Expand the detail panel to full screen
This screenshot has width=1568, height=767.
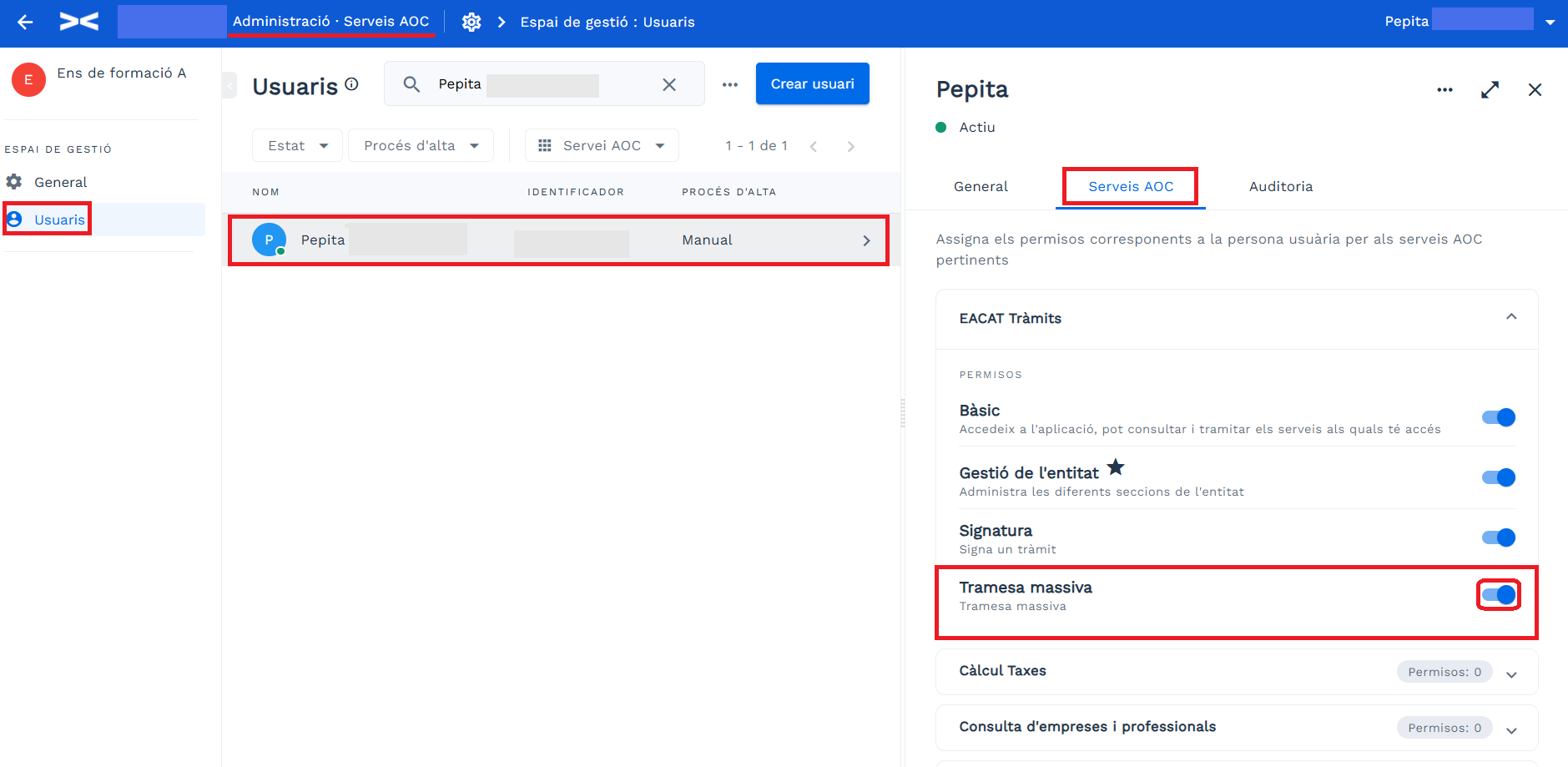[1490, 90]
